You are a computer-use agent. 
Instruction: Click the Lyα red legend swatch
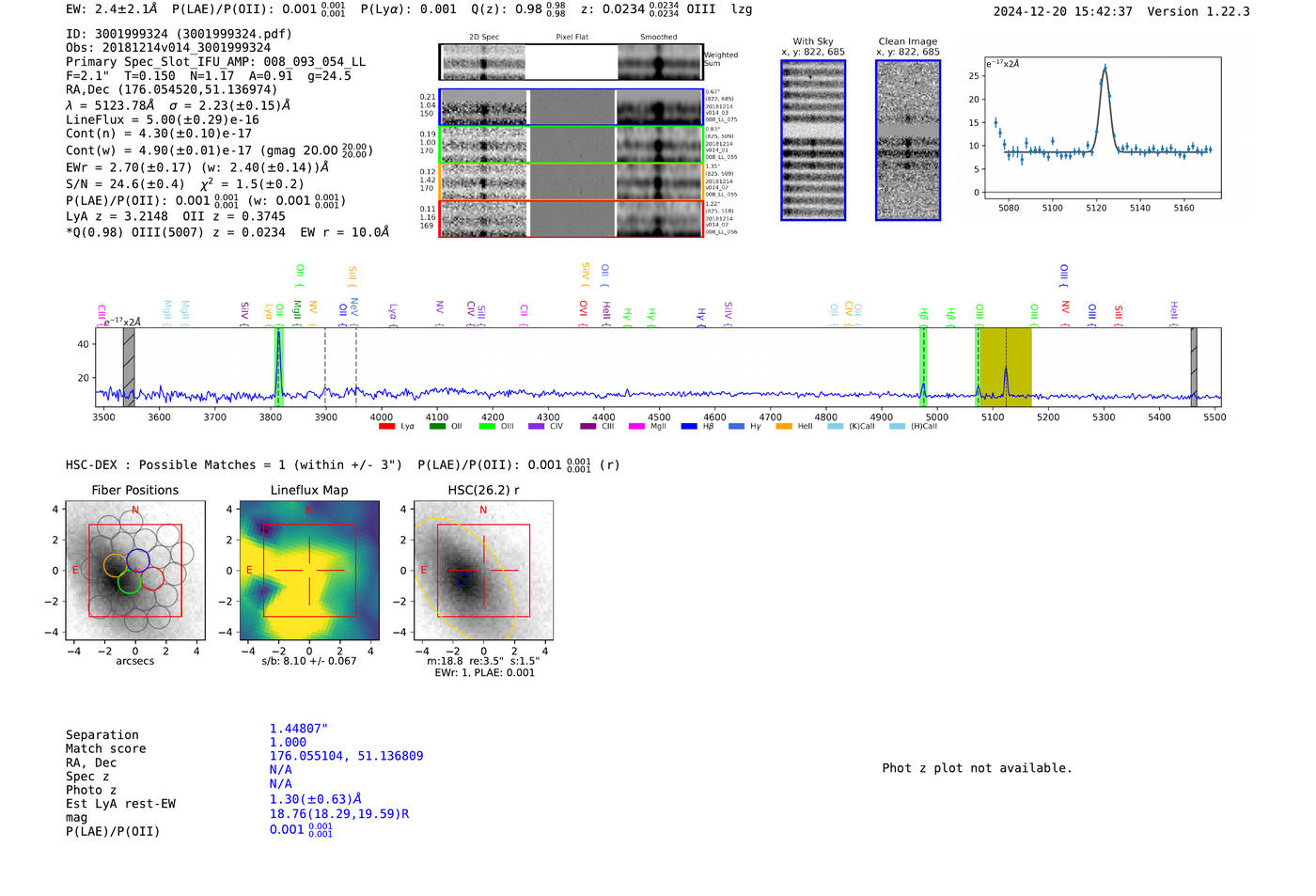point(386,426)
